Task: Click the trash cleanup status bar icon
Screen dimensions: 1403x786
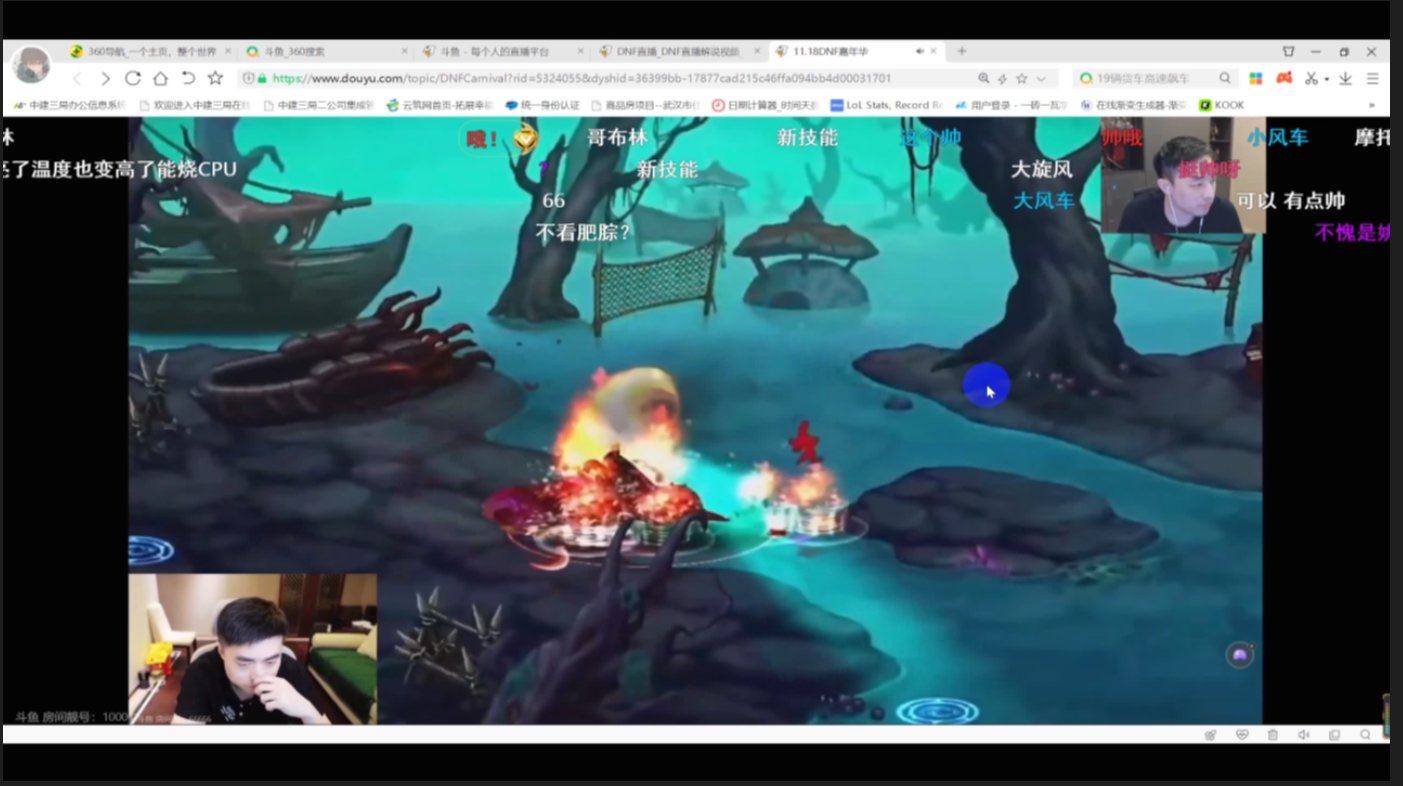Action: [1272, 735]
